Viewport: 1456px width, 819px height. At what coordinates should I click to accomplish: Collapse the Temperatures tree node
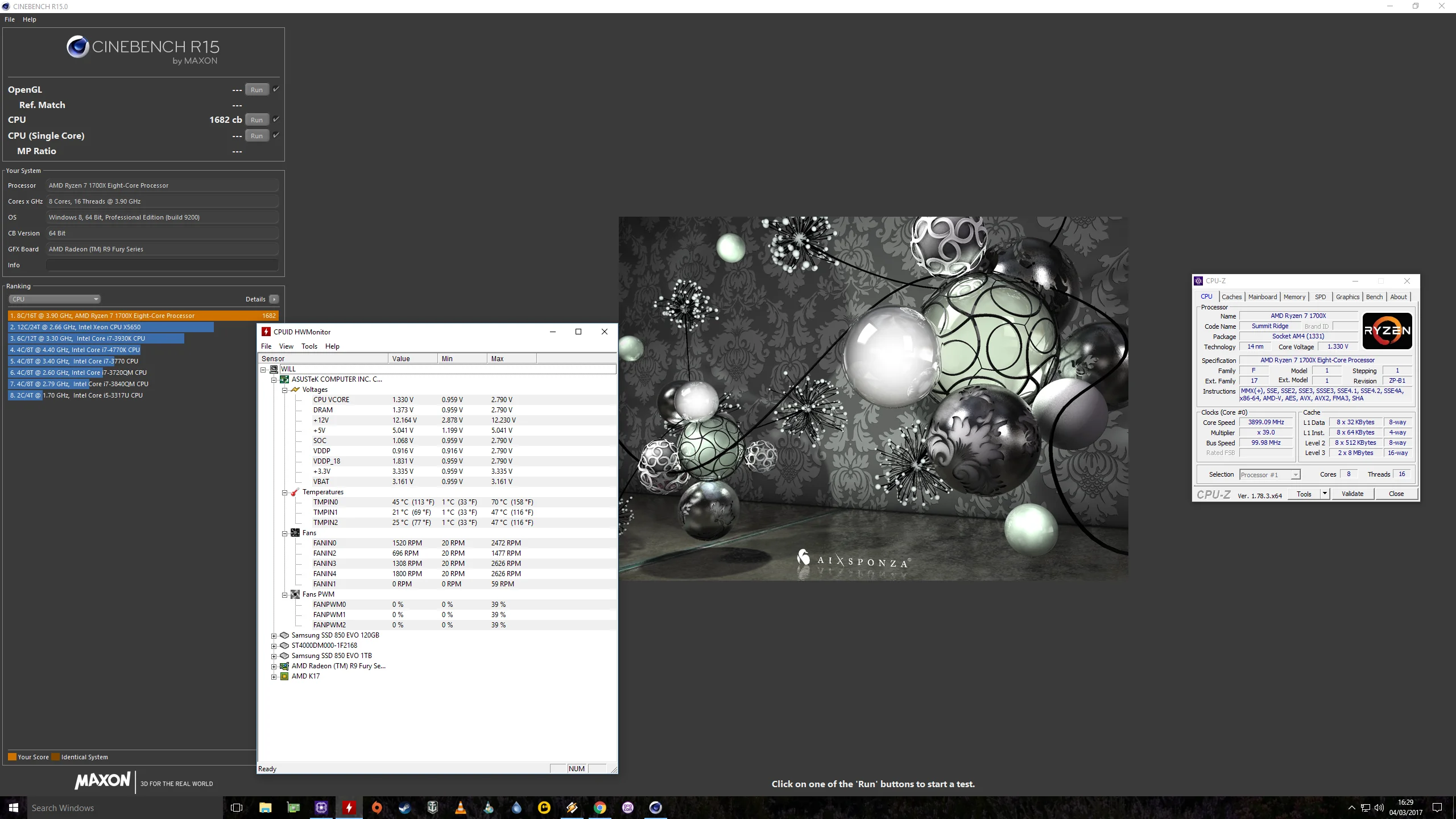pyautogui.click(x=284, y=492)
